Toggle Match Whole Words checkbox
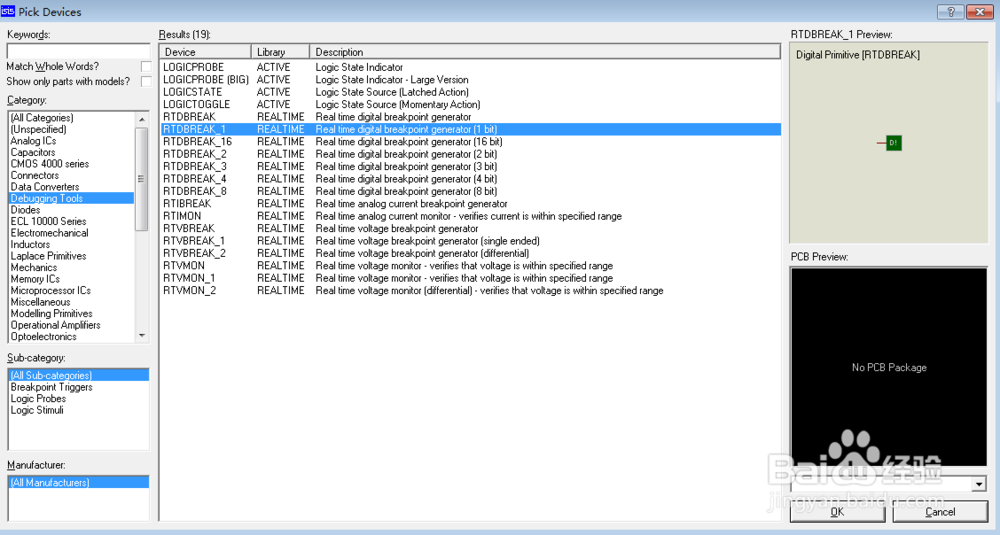Viewport: 1000px width, 535px height. 146,66
